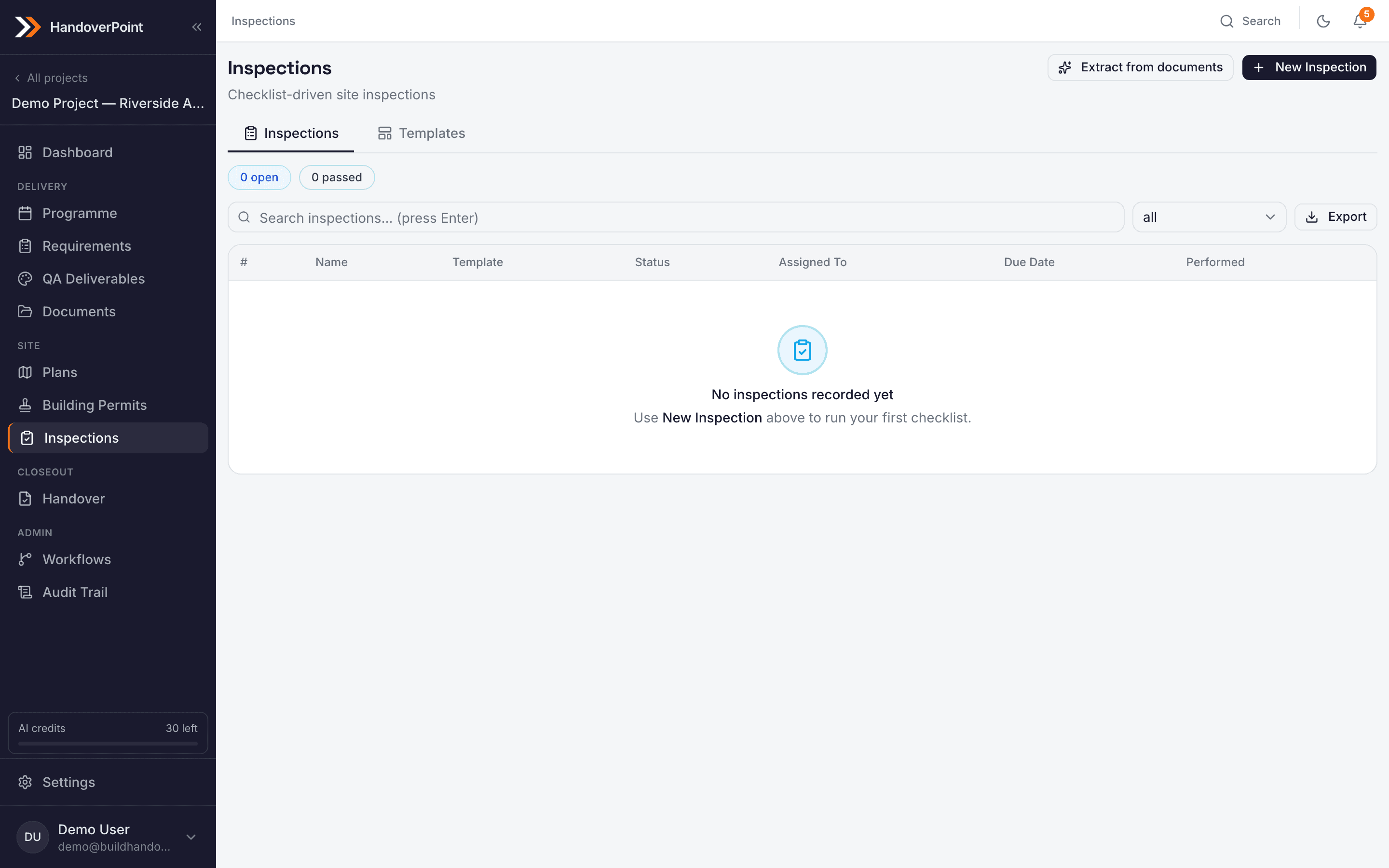Image resolution: width=1389 pixels, height=868 pixels.
Task: Click the AI credits progress bar
Action: [108, 744]
